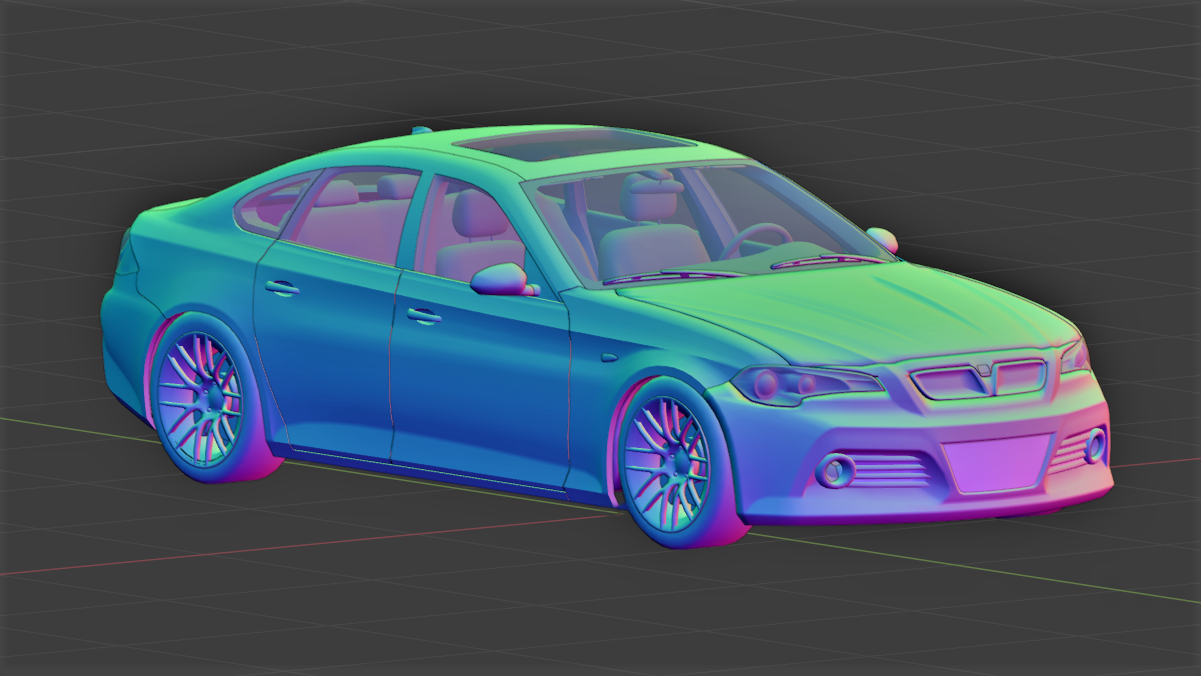Screen dimensions: 1201x676
Task: Click the front grille center badge
Action: (x=984, y=369)
